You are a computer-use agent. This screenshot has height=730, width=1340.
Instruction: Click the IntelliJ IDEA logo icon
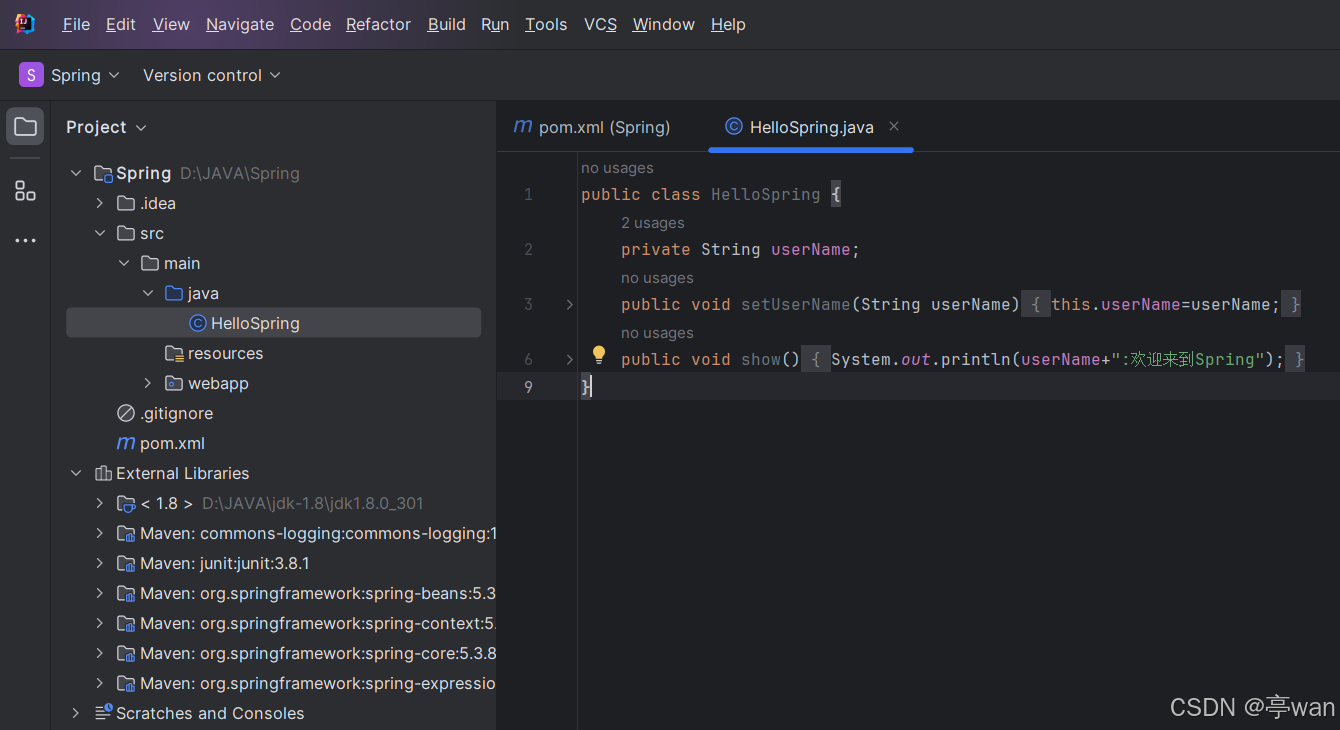25,24
